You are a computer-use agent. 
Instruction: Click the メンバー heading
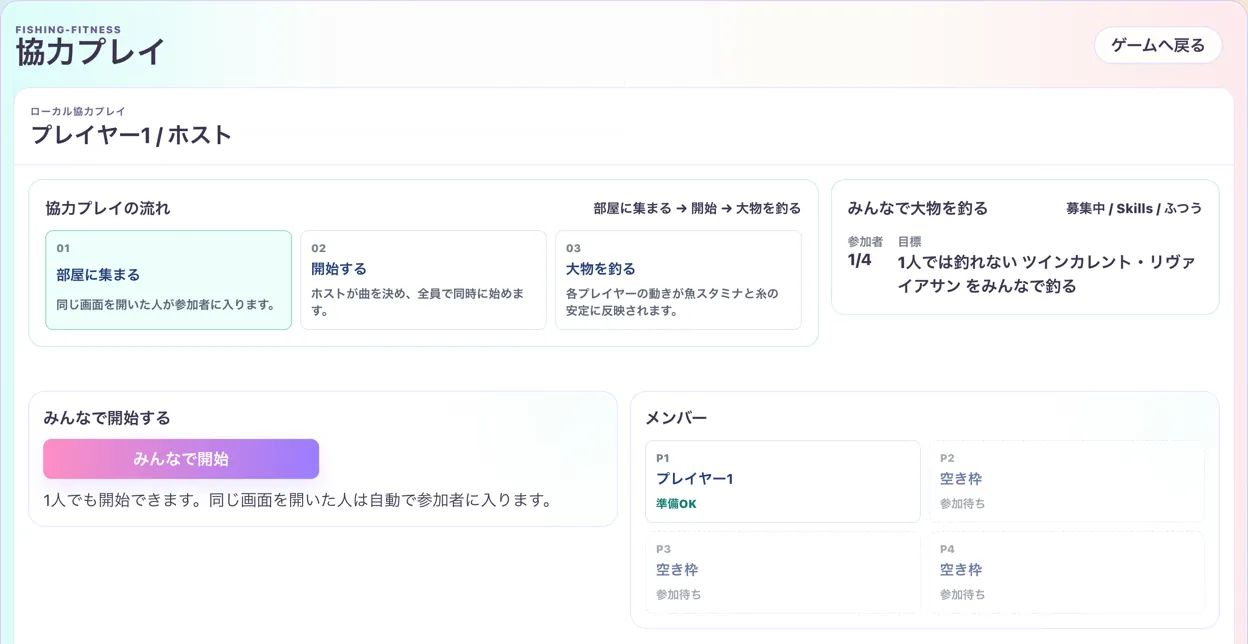tap(676, 418)
